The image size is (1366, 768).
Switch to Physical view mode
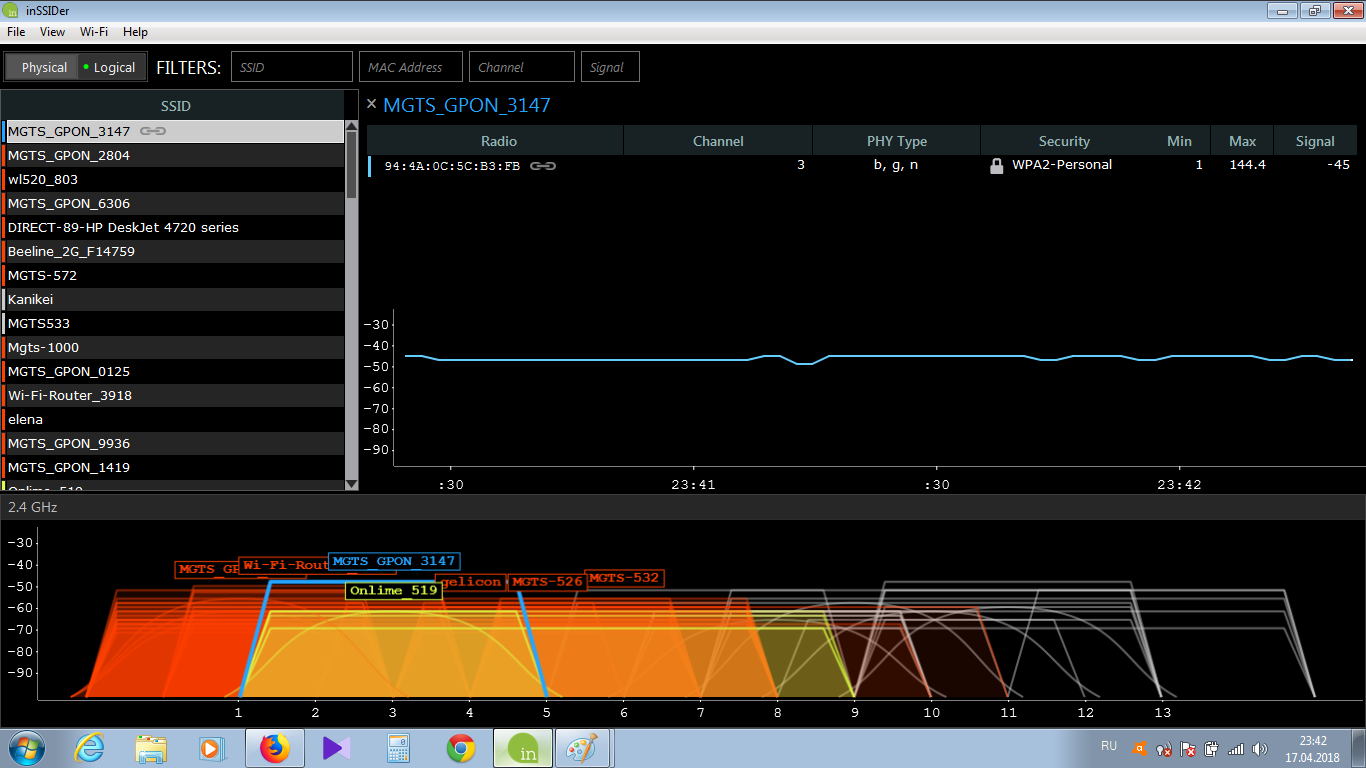[x=44, y=68]
